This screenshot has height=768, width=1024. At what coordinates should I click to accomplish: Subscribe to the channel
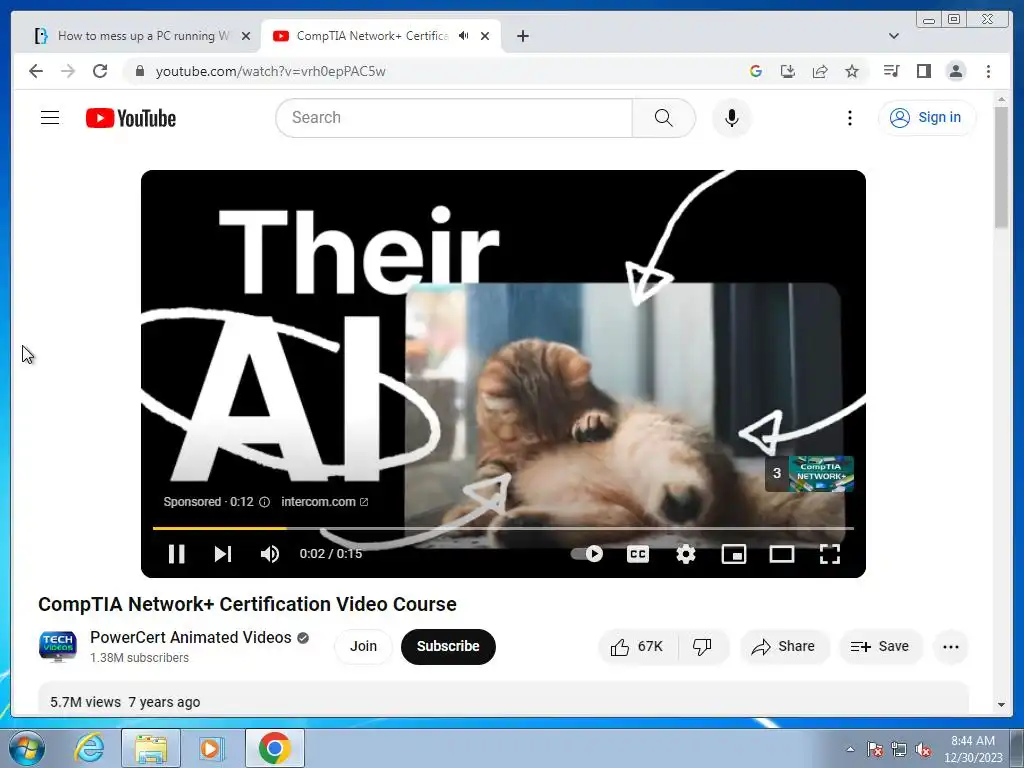pos(448,646)
